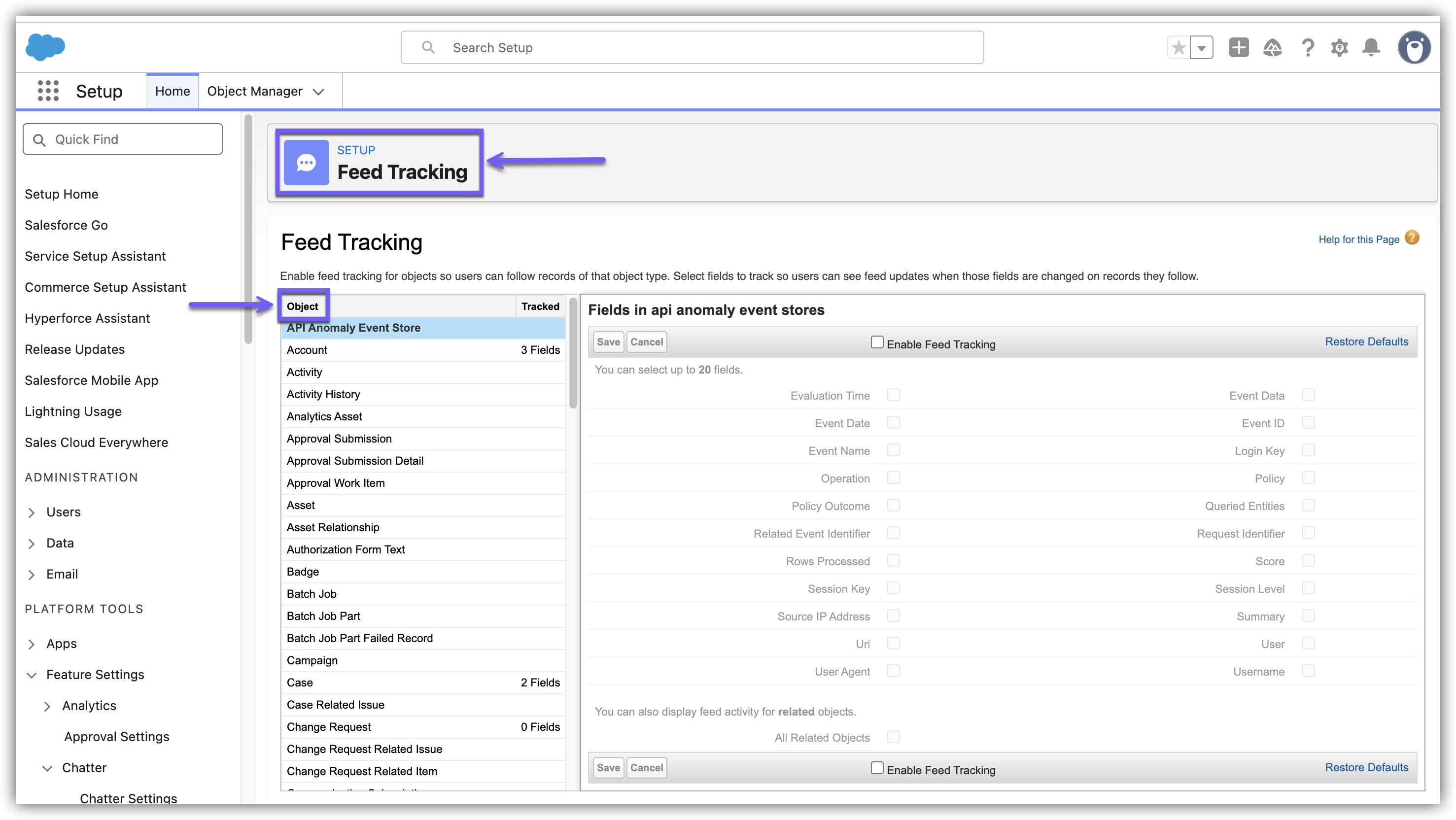The image size is (1456, 820).
Task: Check the bottom Enable Feed Tracking checkbox
Action: (877, 768)
